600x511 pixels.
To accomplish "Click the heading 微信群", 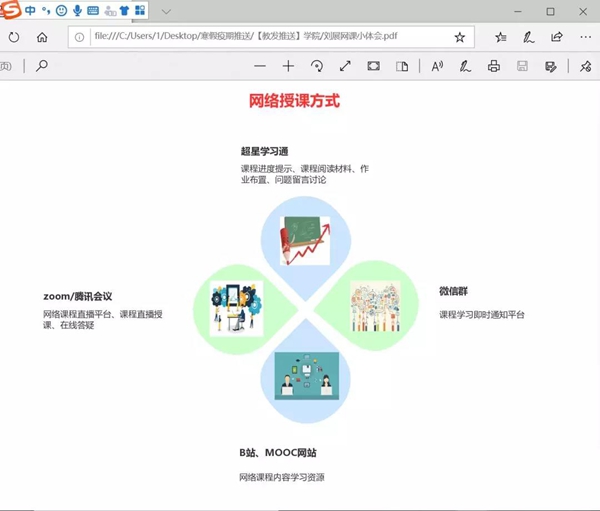I will (x=453, y=291).
